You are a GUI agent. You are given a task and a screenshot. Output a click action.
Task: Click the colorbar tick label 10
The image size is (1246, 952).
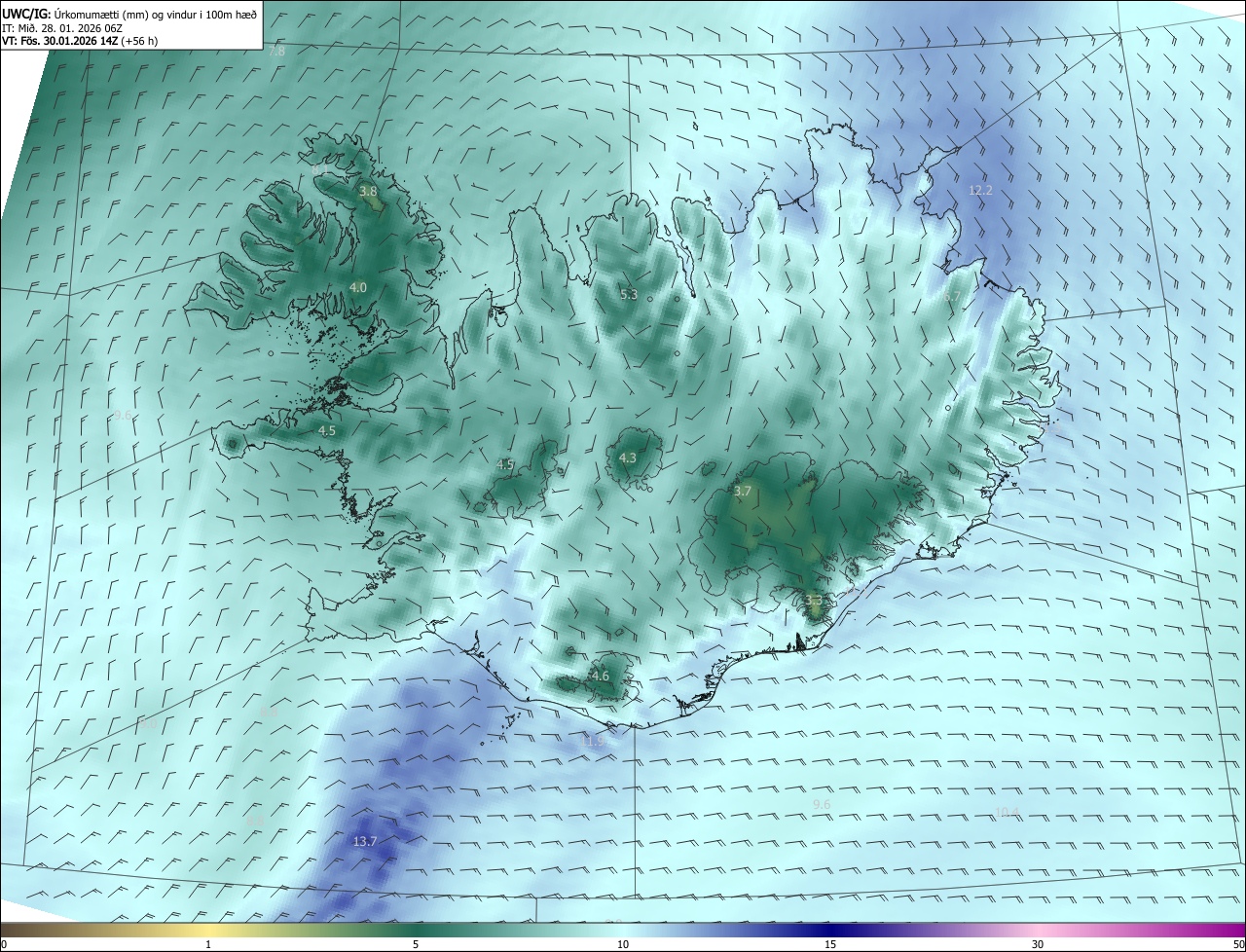coord(623,944)
